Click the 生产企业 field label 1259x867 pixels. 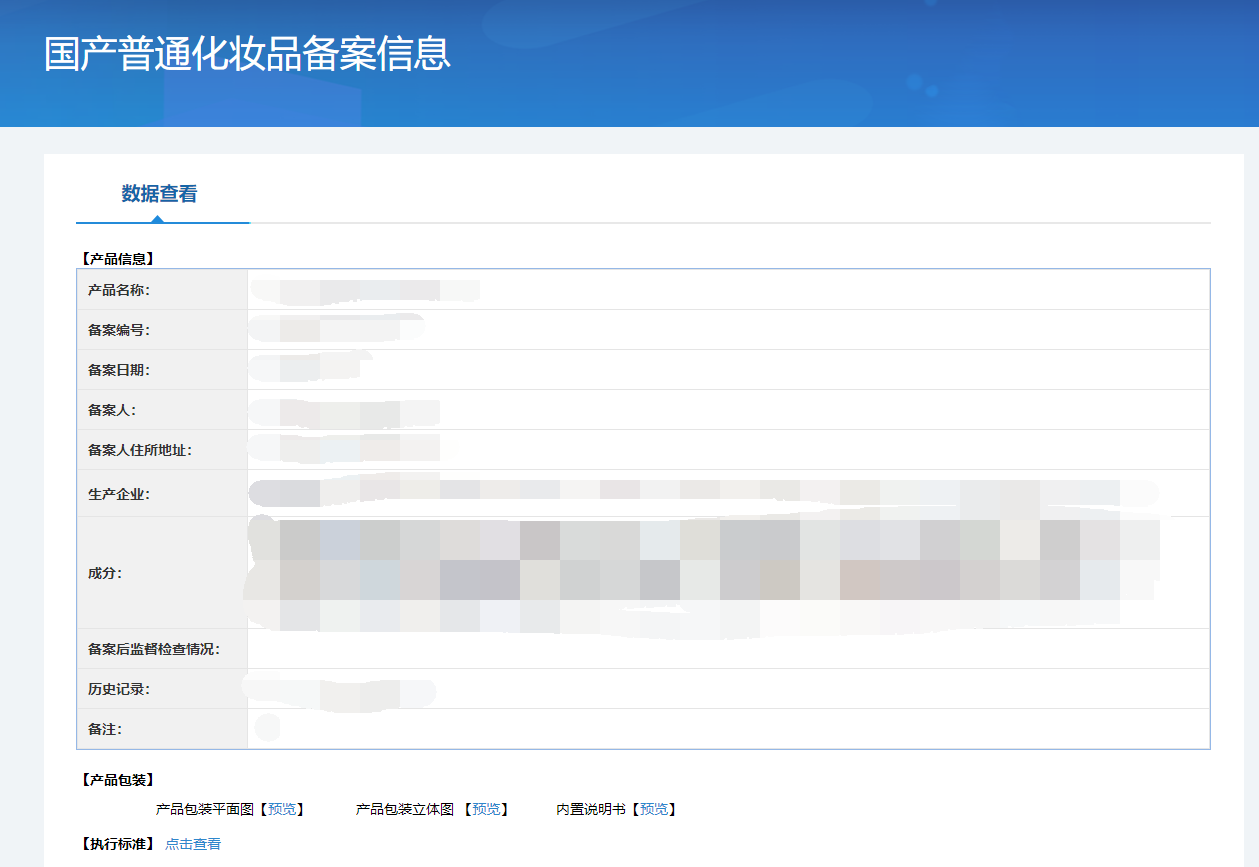pyautogui.click(x=118, y=494)
